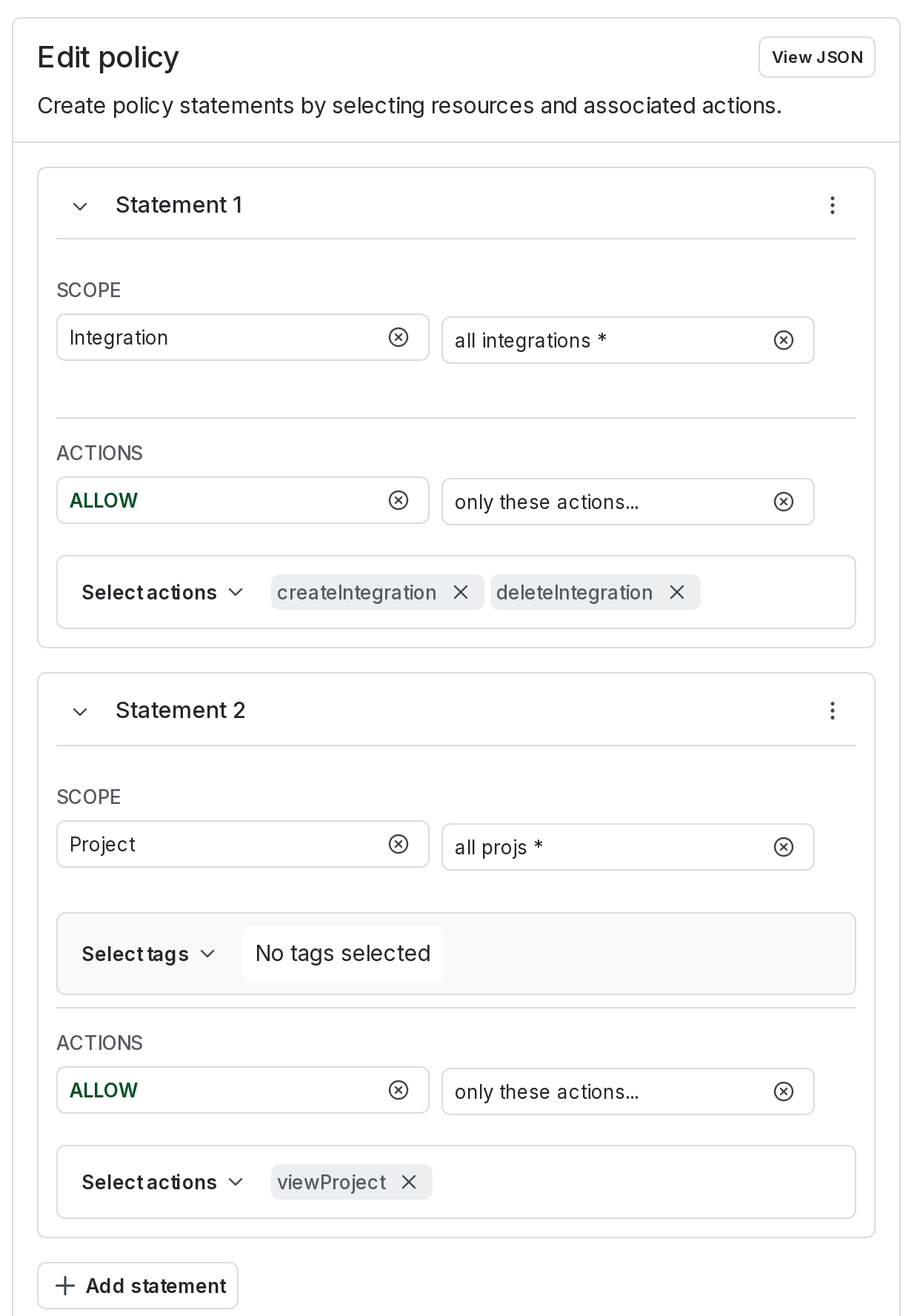Screen dimensions: 920x1316
Task: Collapse Statement 1 section
Action: 80,206
